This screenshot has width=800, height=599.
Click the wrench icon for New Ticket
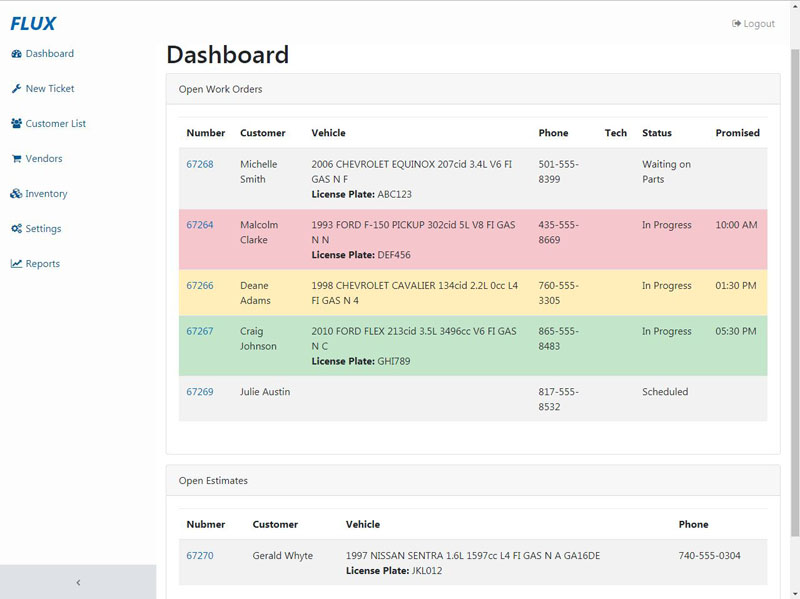click(x=16, y=89)
